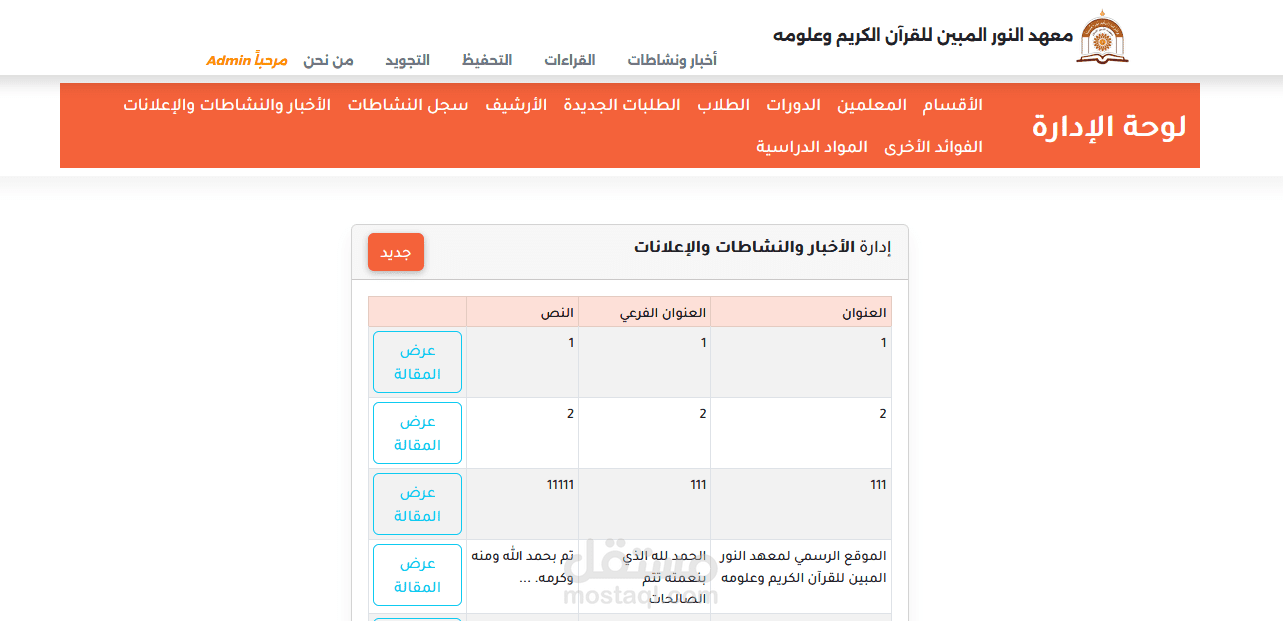Click عرض المقالة for row titled 2
This screenshot has height=621, width=1283.
point(417,433)
